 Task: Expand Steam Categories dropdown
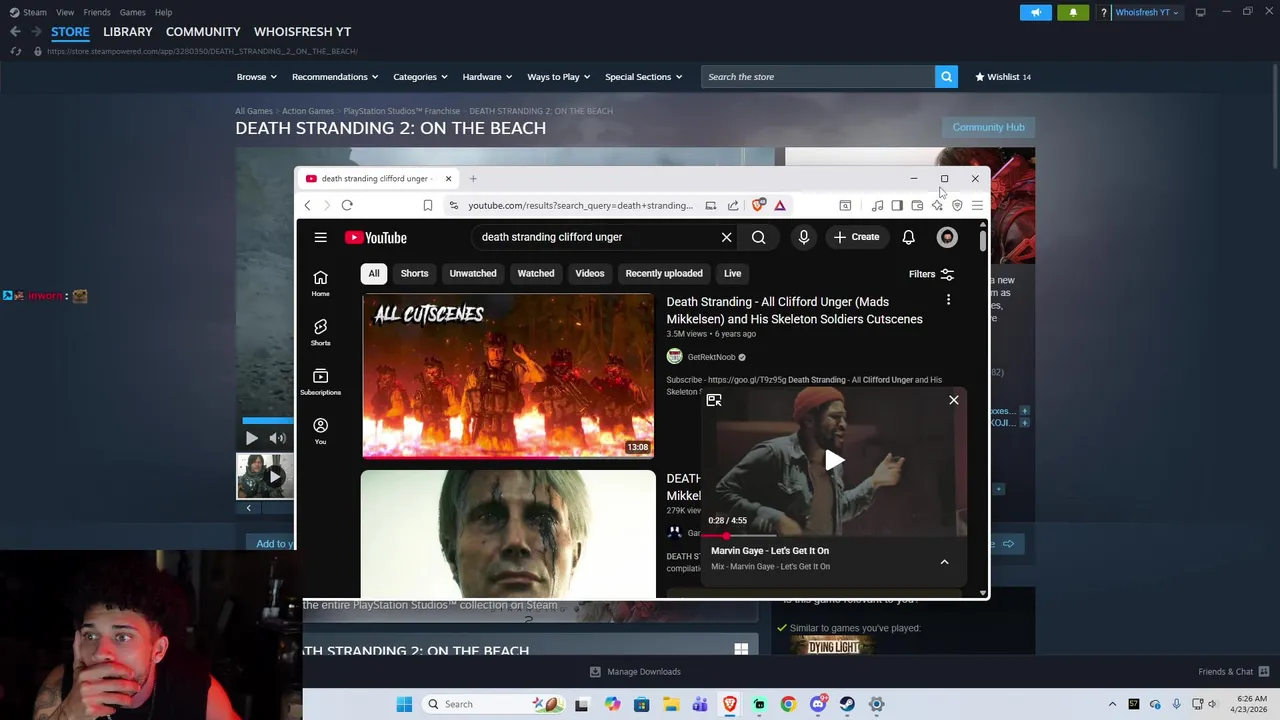pos(420,77)
